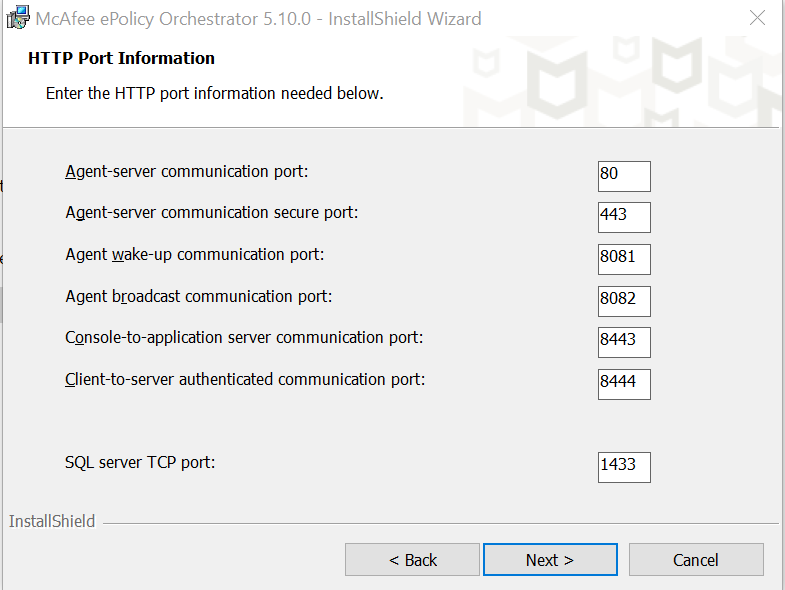
Task: Click the Agent wake-up communication port label
Action: tap(195, 254)
